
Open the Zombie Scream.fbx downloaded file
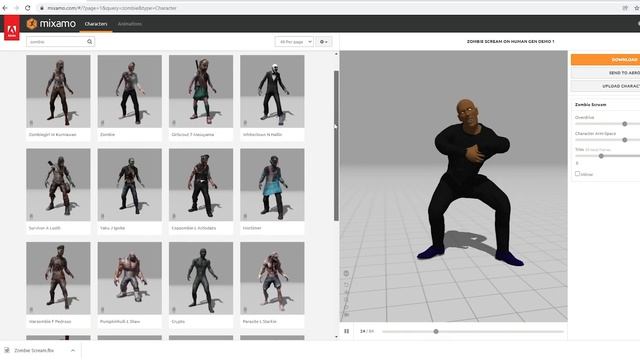[x=33, y=350]
